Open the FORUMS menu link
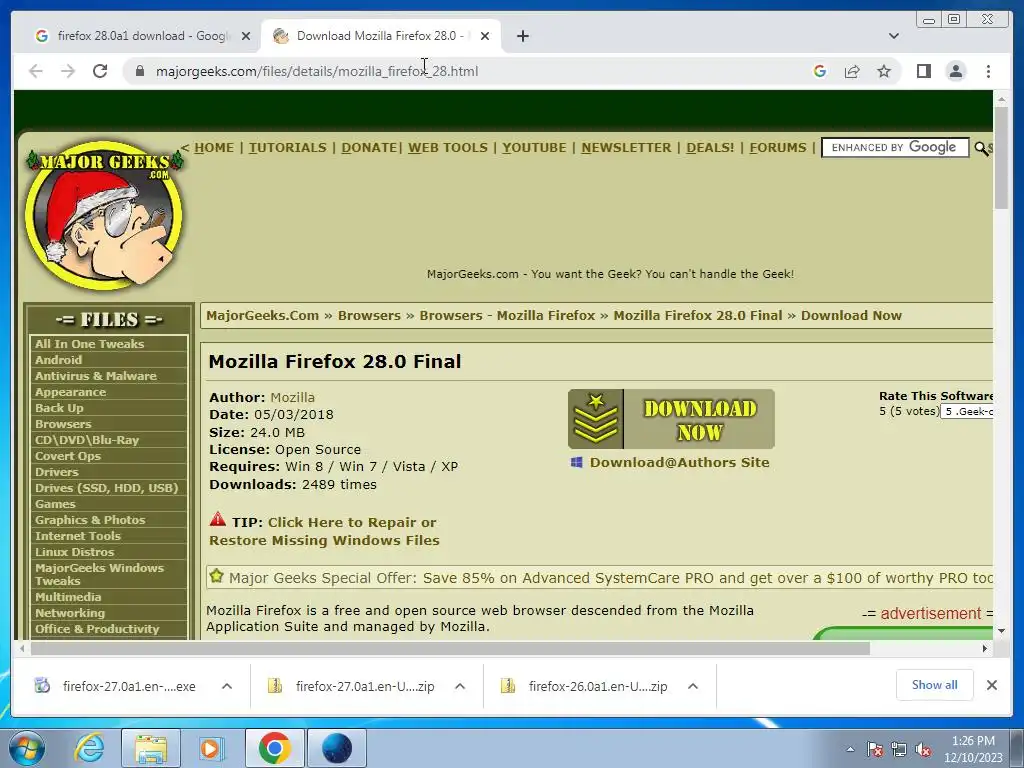 778,148
